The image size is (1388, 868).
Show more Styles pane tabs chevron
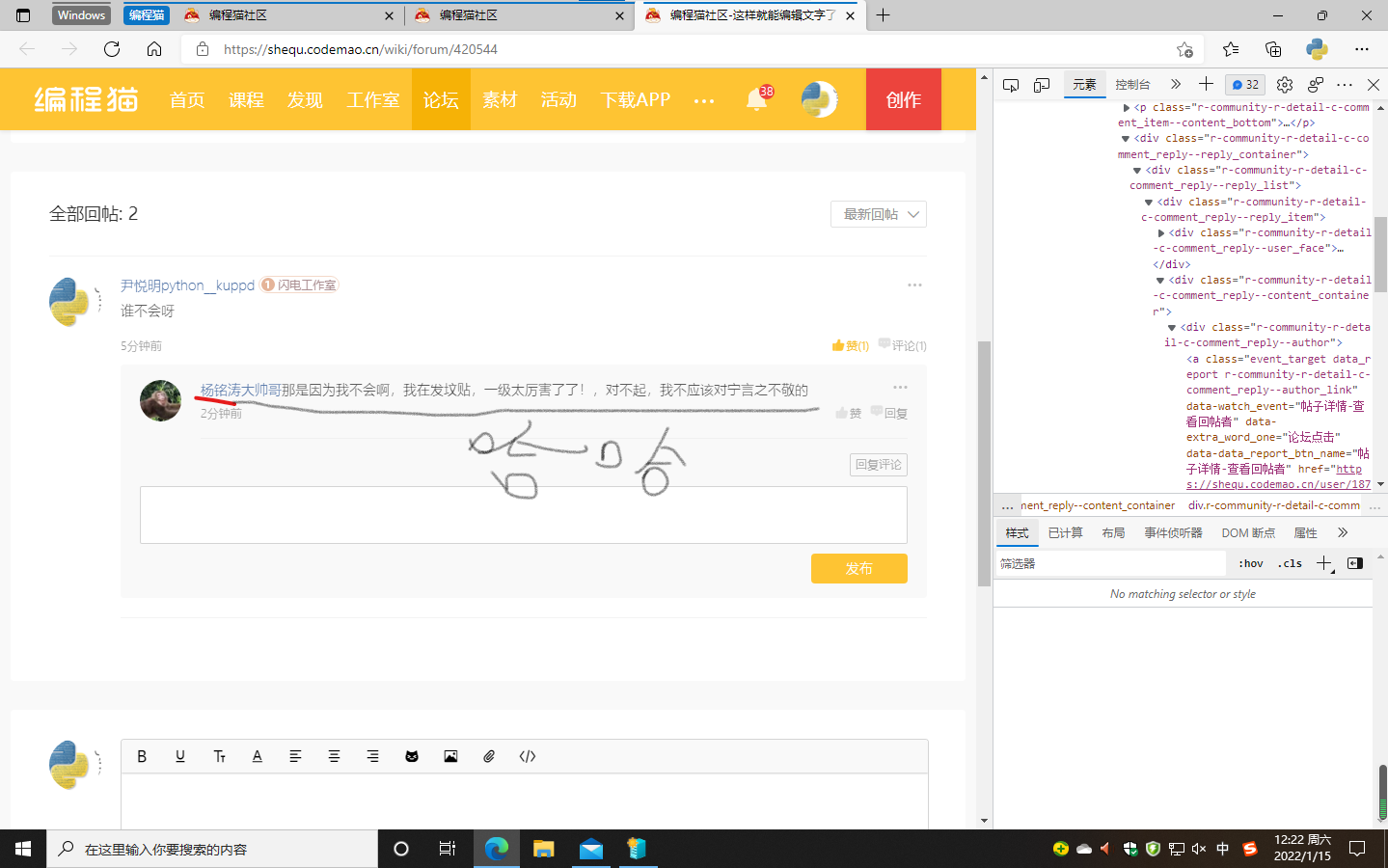[1343, 532]
